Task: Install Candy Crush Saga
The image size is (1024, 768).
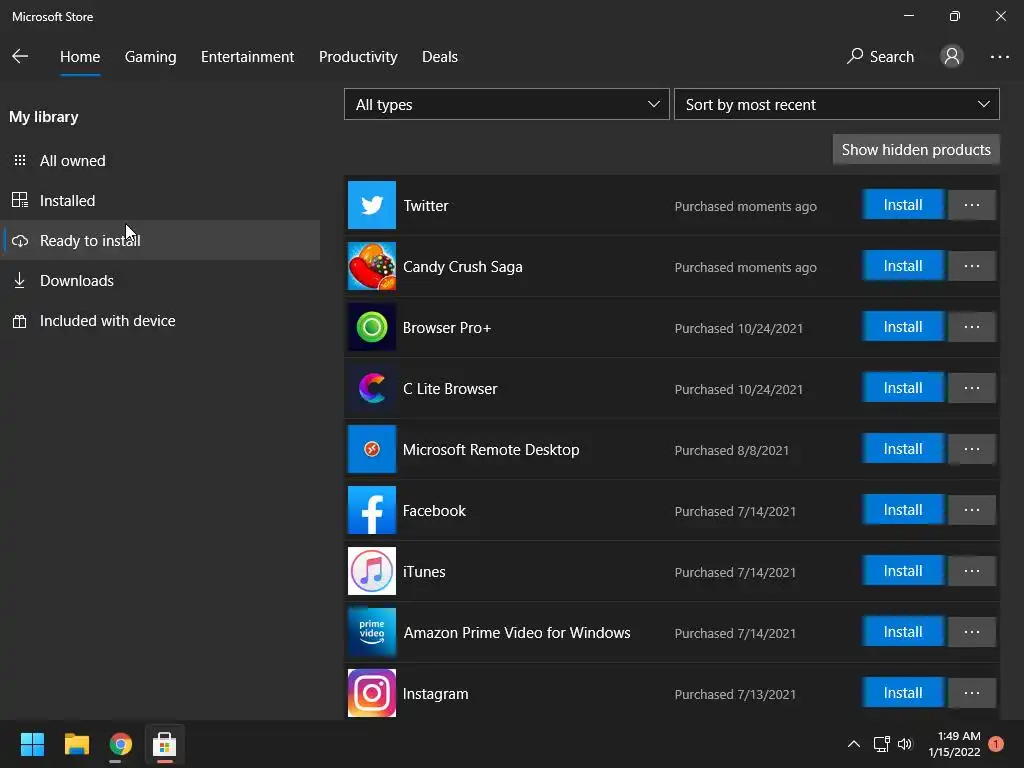Action: click(903, 266)
